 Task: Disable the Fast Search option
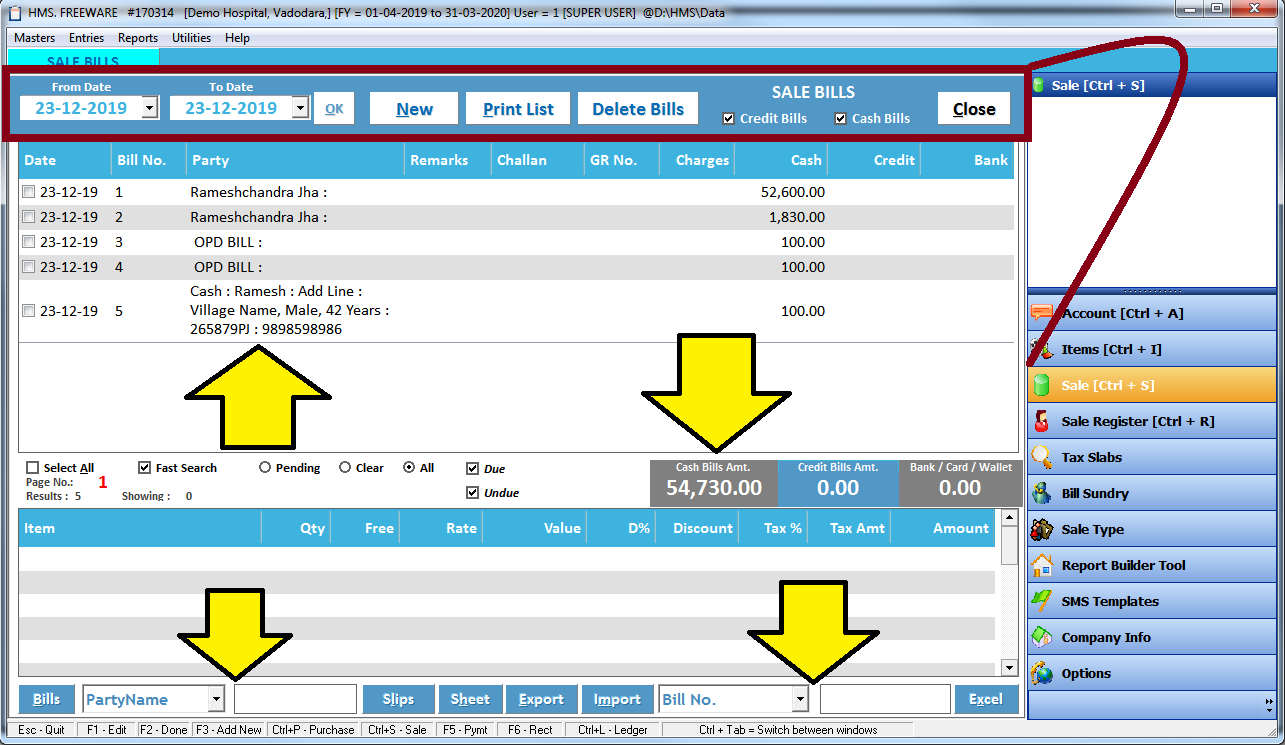click(142, 467)
